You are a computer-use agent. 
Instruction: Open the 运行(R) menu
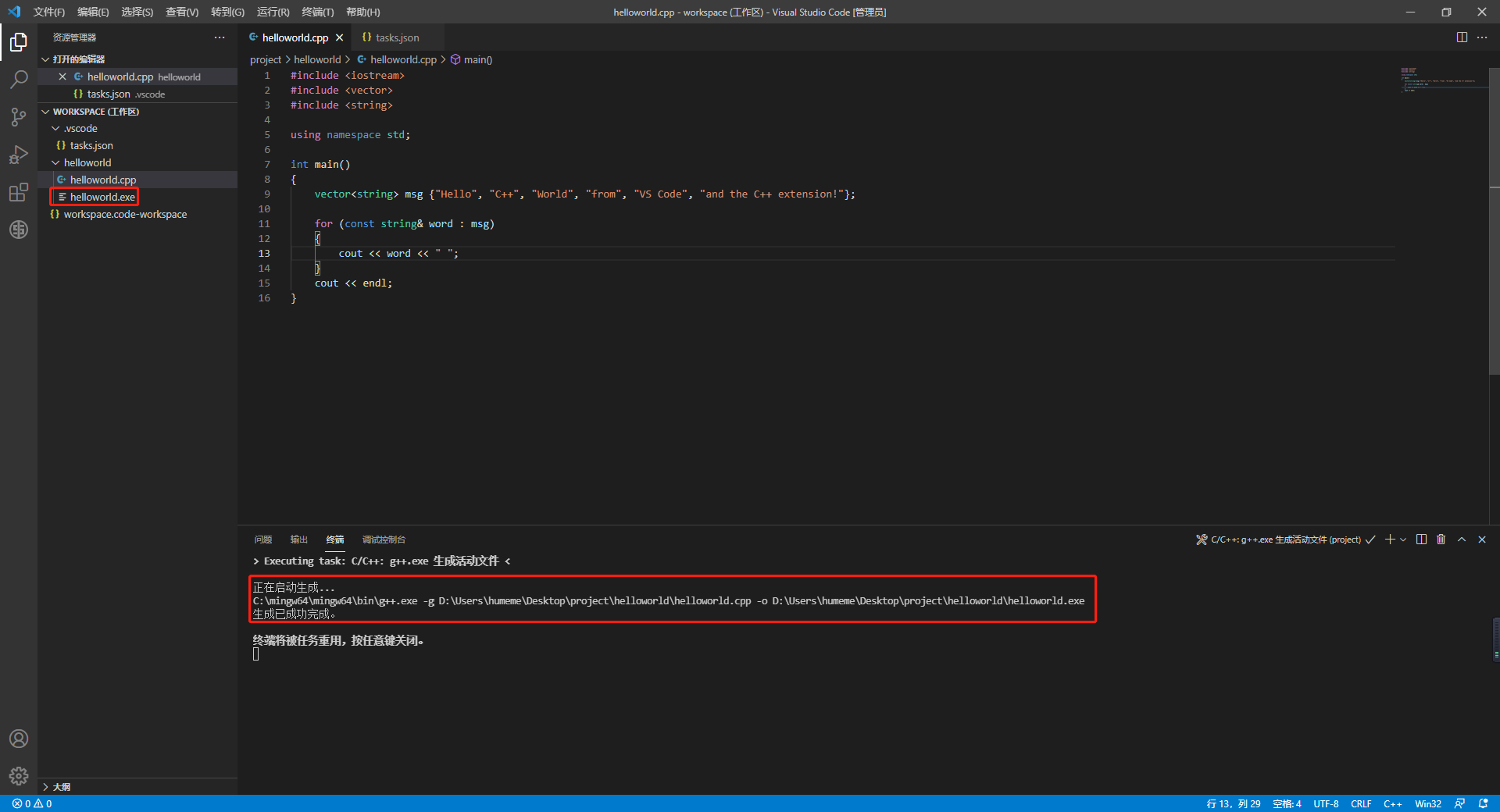click(273, 12)
